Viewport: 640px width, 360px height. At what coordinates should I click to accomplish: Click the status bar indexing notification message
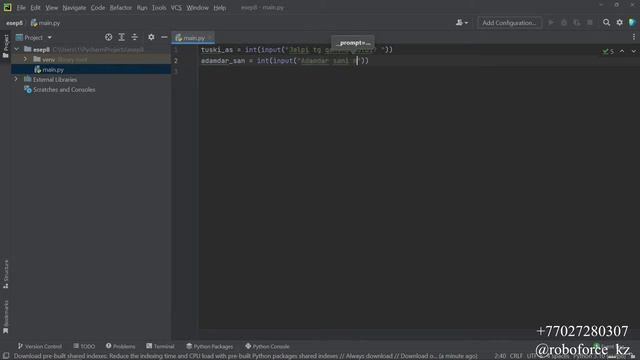tap(245, 356)
